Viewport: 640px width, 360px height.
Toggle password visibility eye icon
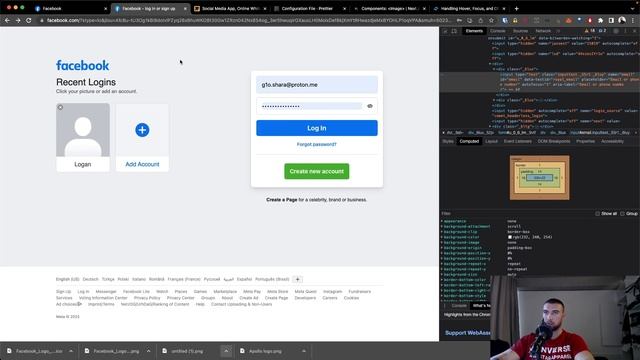click(370, 106)
